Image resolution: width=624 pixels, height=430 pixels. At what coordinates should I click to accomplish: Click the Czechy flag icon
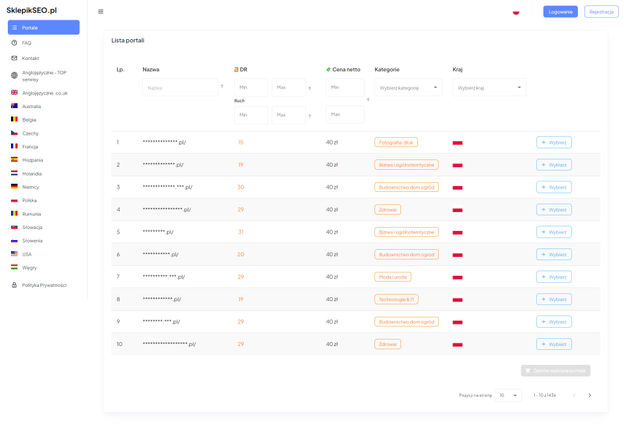click(x=14, y=133)
